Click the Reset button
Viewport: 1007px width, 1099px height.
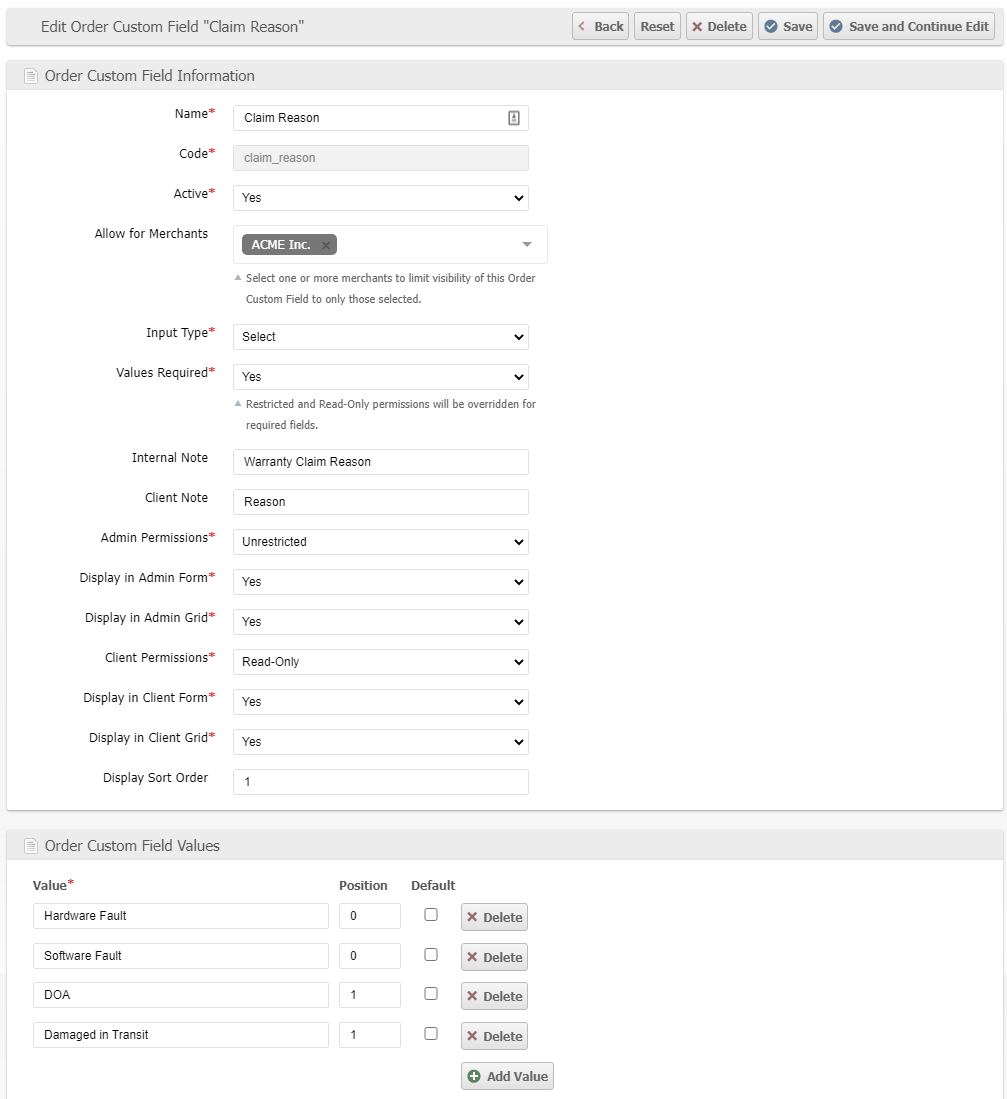pos(657,27)
